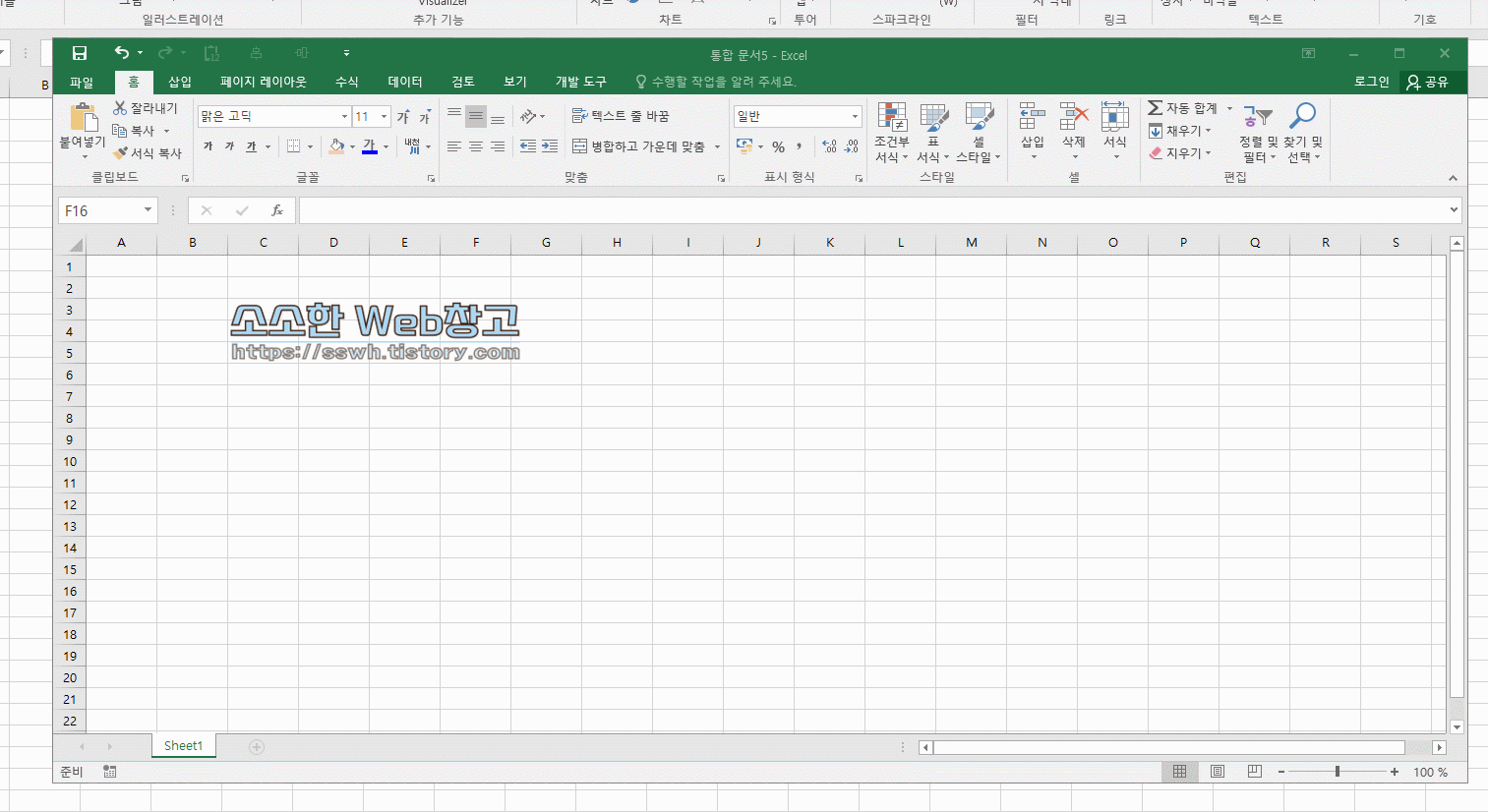Viewport: 1488px width, 812px height.
Task: Click the Insert cells (삽입) icon
Action: (1032, 117)
